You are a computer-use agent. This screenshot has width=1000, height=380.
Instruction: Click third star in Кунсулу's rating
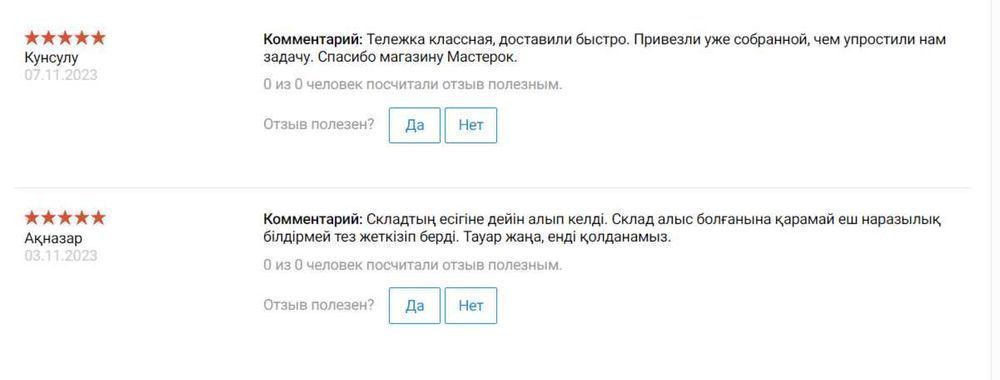[x=65, y=38]
